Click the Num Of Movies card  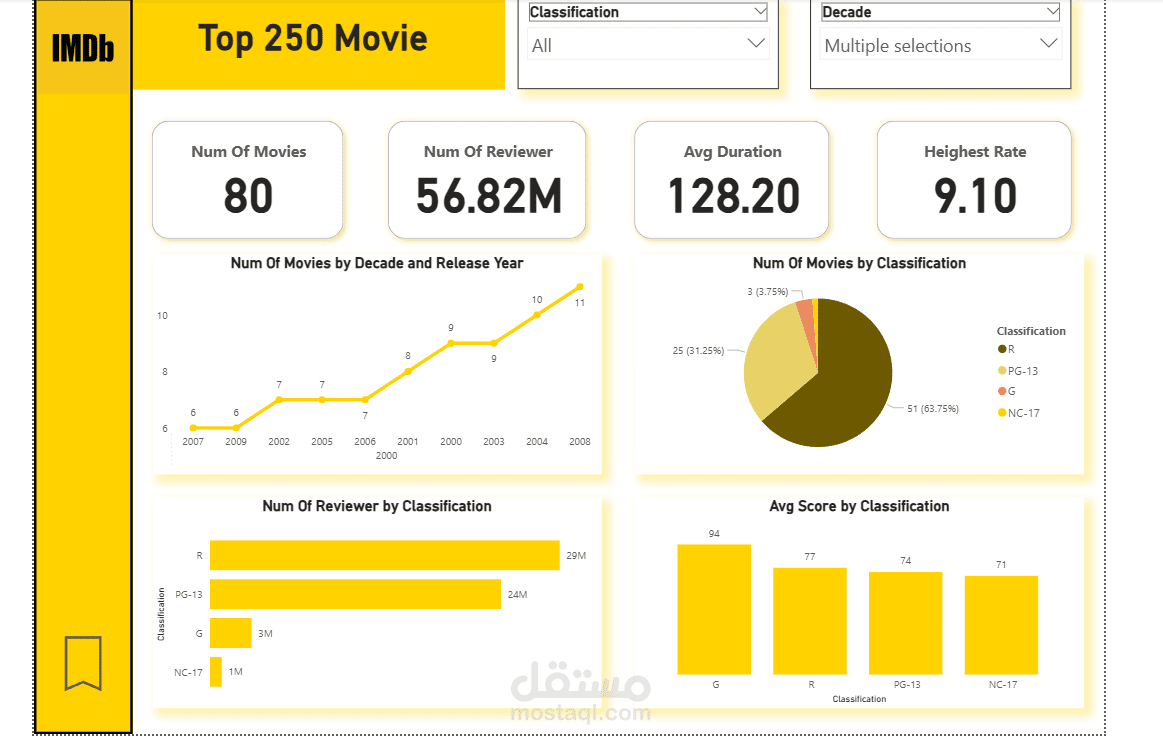[x=248, y=180]
